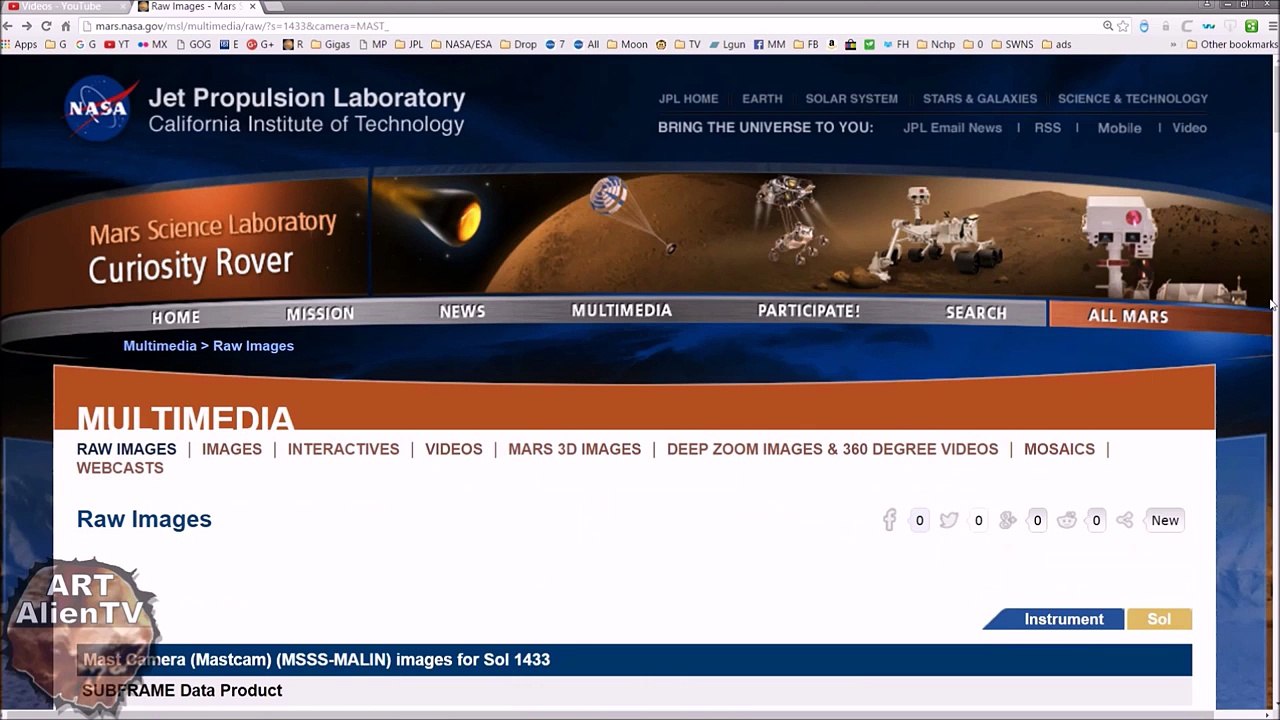Image resolution: width=1280 pixels, height=720 pixels.
Task: Open the VIDEOS section link
Action: (x=454, y=449)
